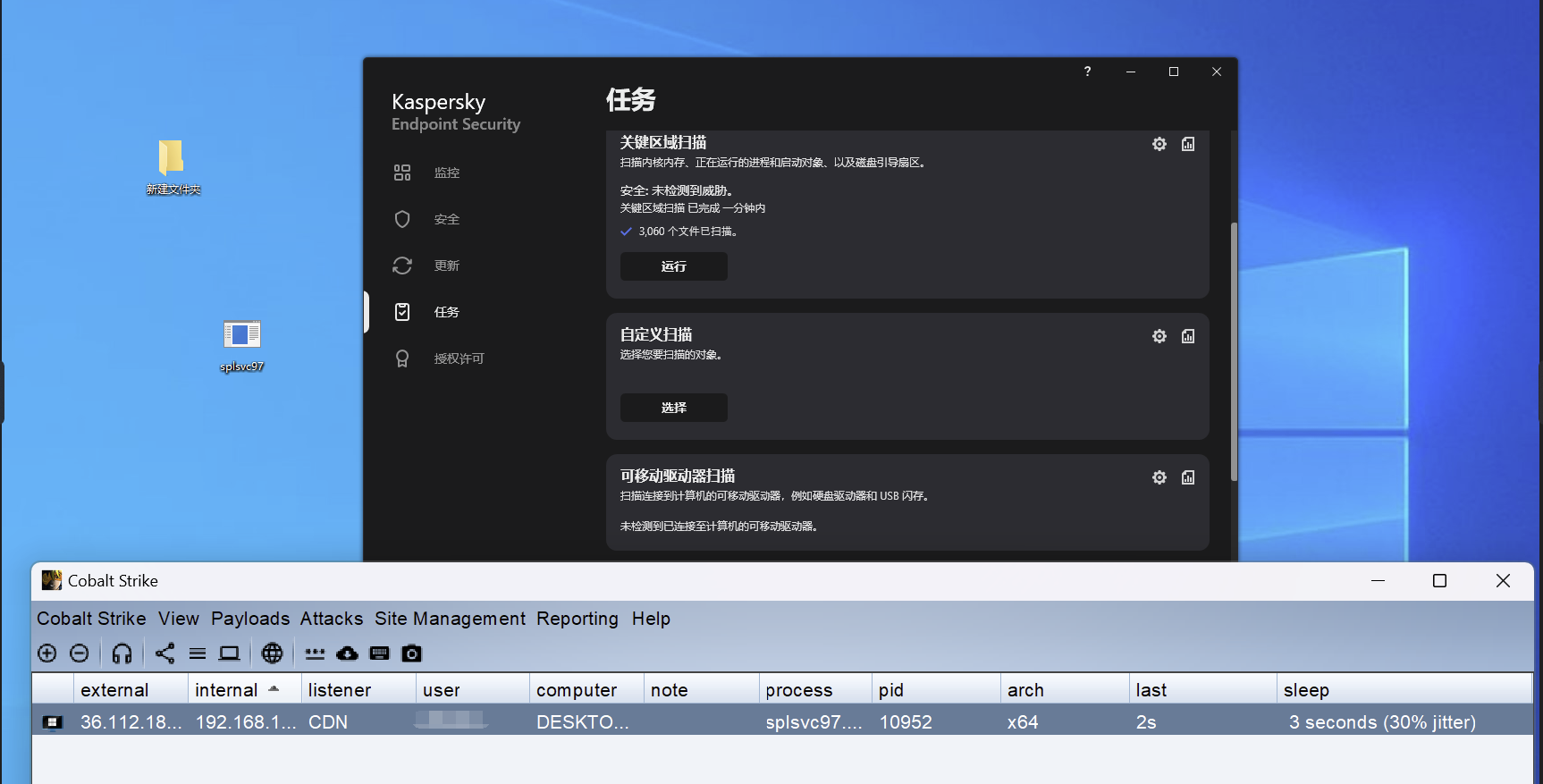The image size is (1543, 784).
Task: Open report icon for 自定义扫描
Action: (1188, 336)
